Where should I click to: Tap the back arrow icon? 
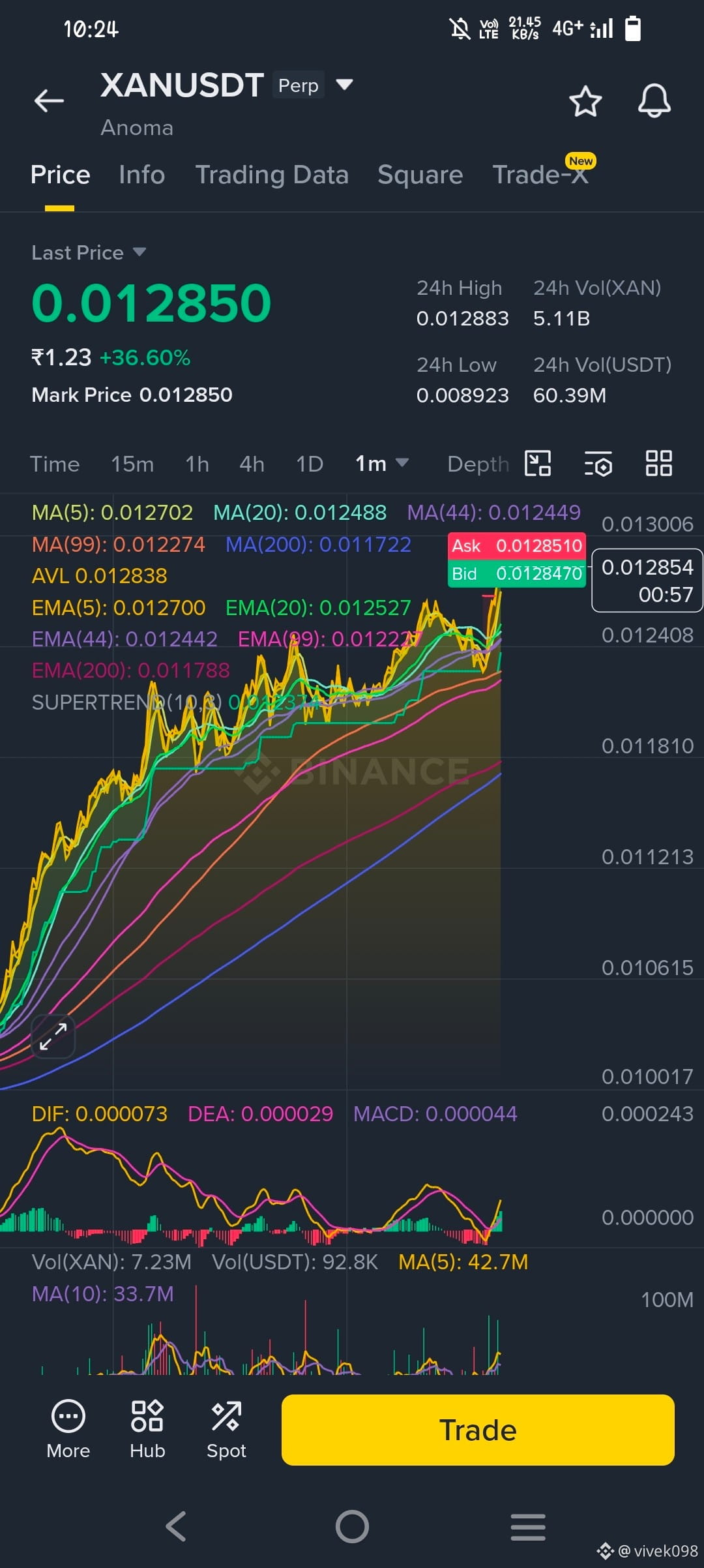(x=49, y=100)
